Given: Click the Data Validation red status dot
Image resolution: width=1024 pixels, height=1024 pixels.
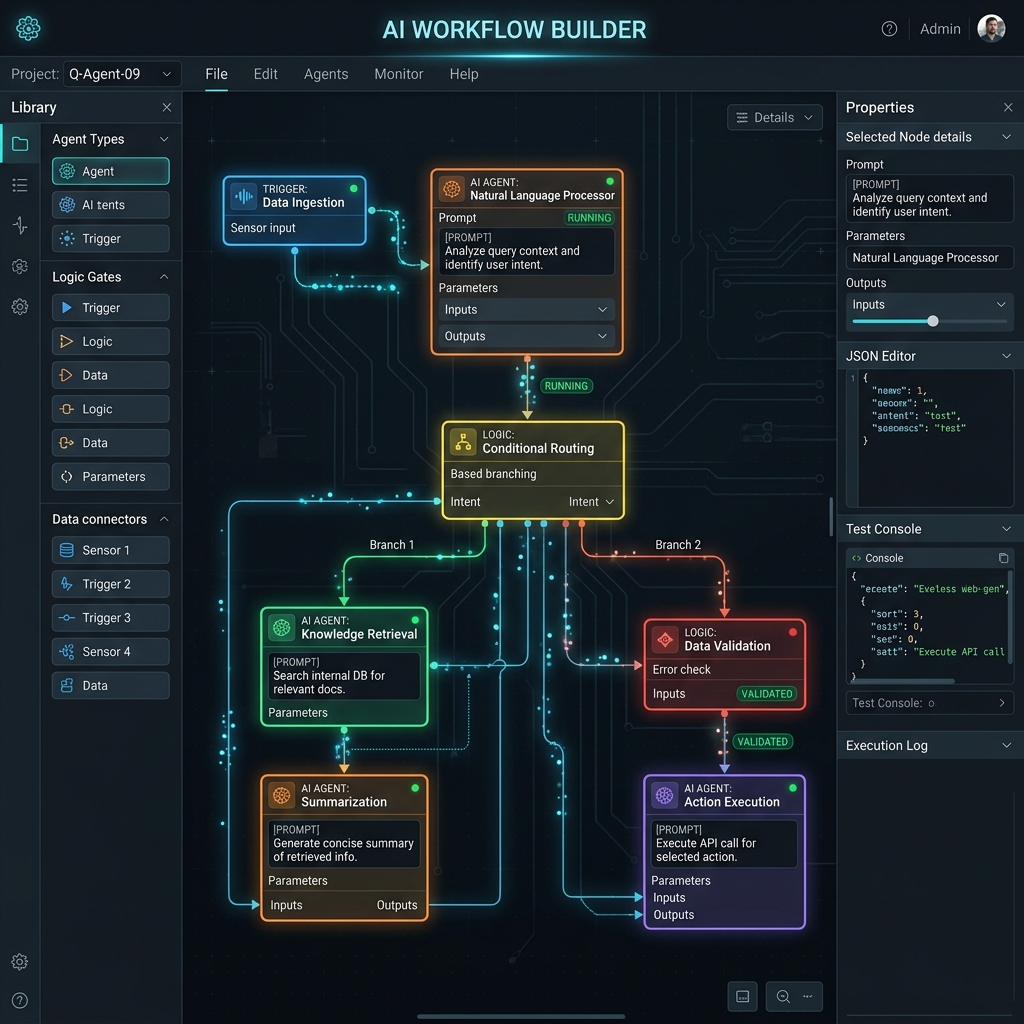Looking at the screenshot, I should pos(793,632).
